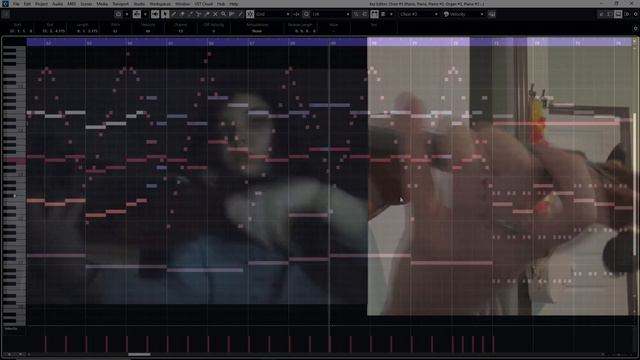Screen dimensions: 640x360
Task: Open the MIDI menu
Action: (x=71, y=4)
